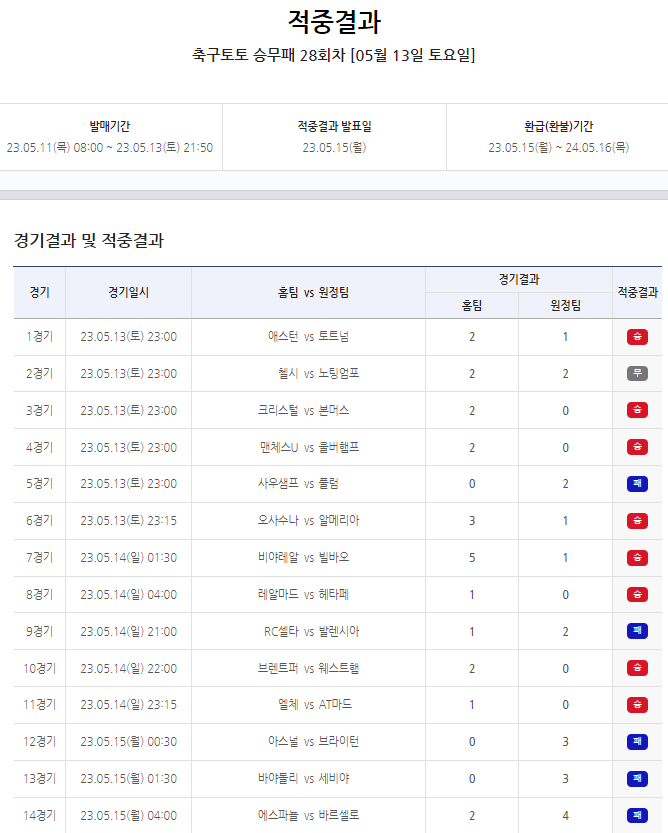
Task: Click the red 승 badge for 애스턴 vs 토트넘
Action: click(x=637, y=337)
